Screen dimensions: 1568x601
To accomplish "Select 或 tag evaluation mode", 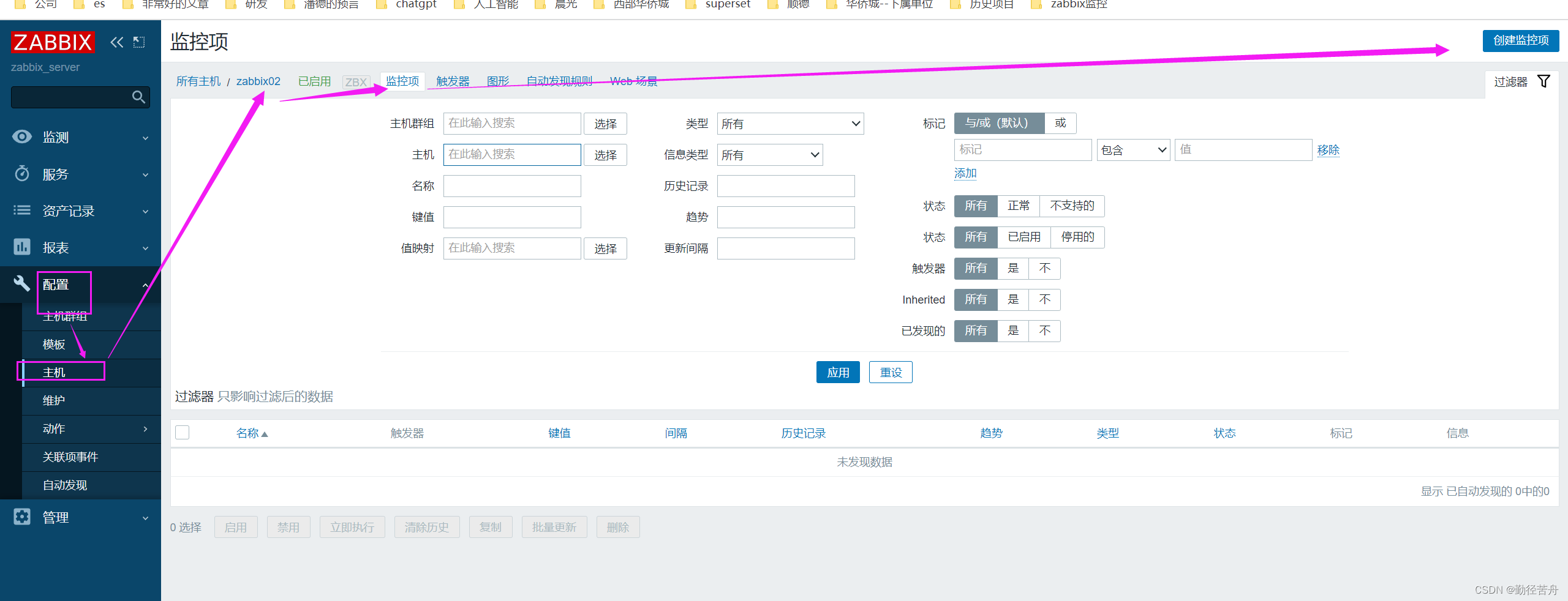I will 1060,123.
